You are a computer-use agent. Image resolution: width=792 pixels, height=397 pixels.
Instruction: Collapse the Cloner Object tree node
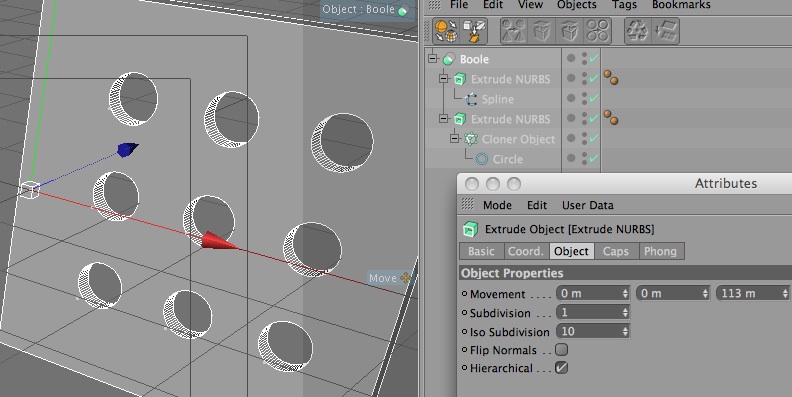point(454,138)
